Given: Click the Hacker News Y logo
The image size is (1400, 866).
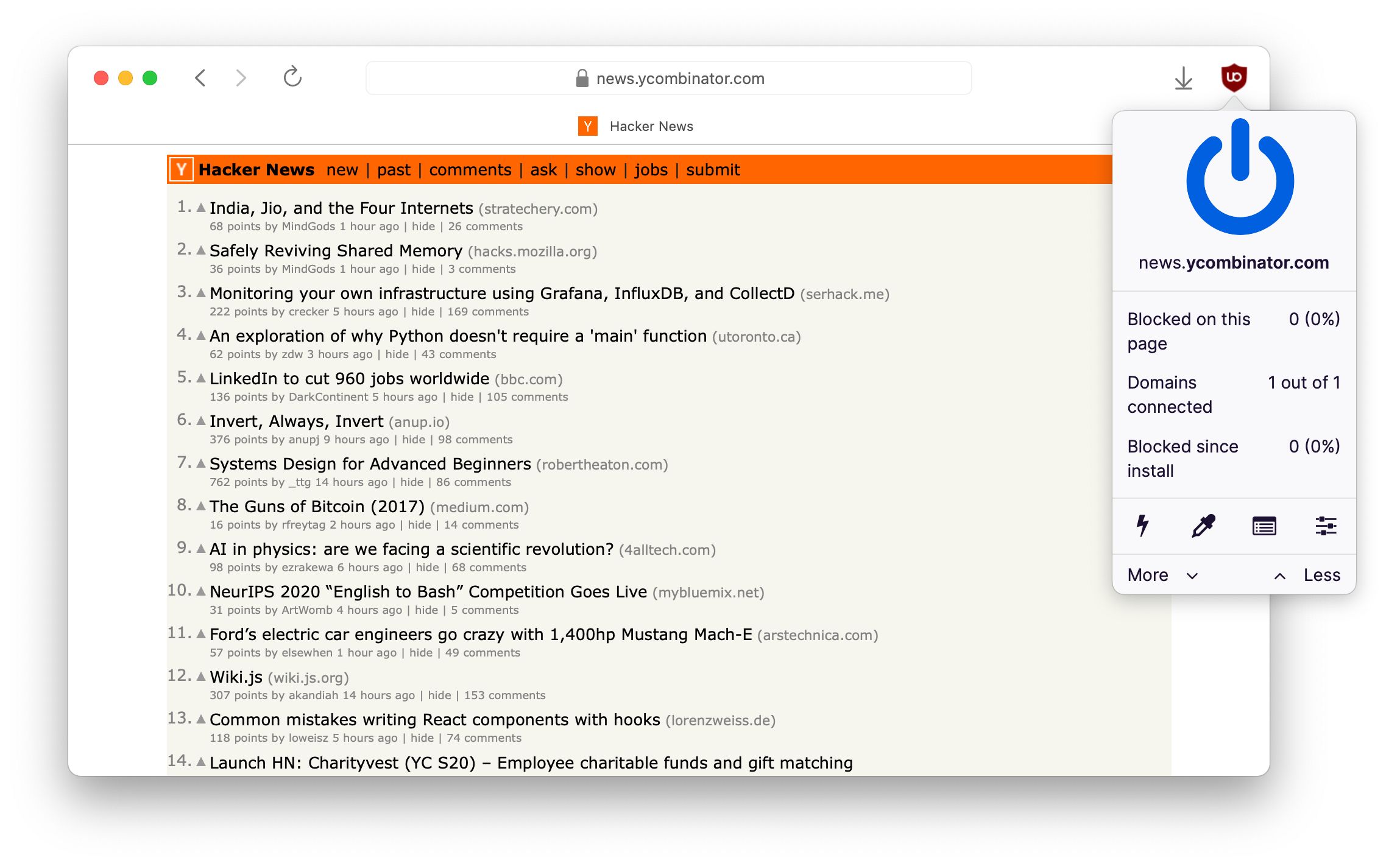Looking at the screenshot, I should coord(180,170).
